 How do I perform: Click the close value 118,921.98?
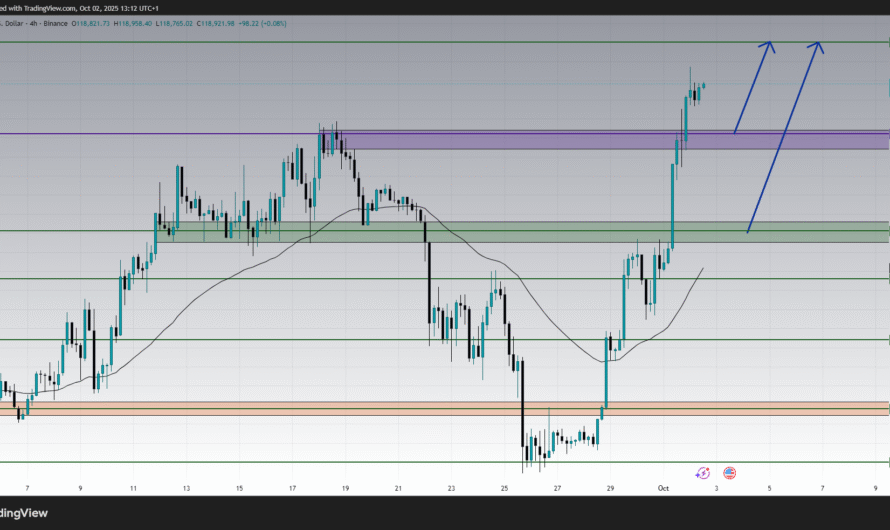[x=216, y=24]
